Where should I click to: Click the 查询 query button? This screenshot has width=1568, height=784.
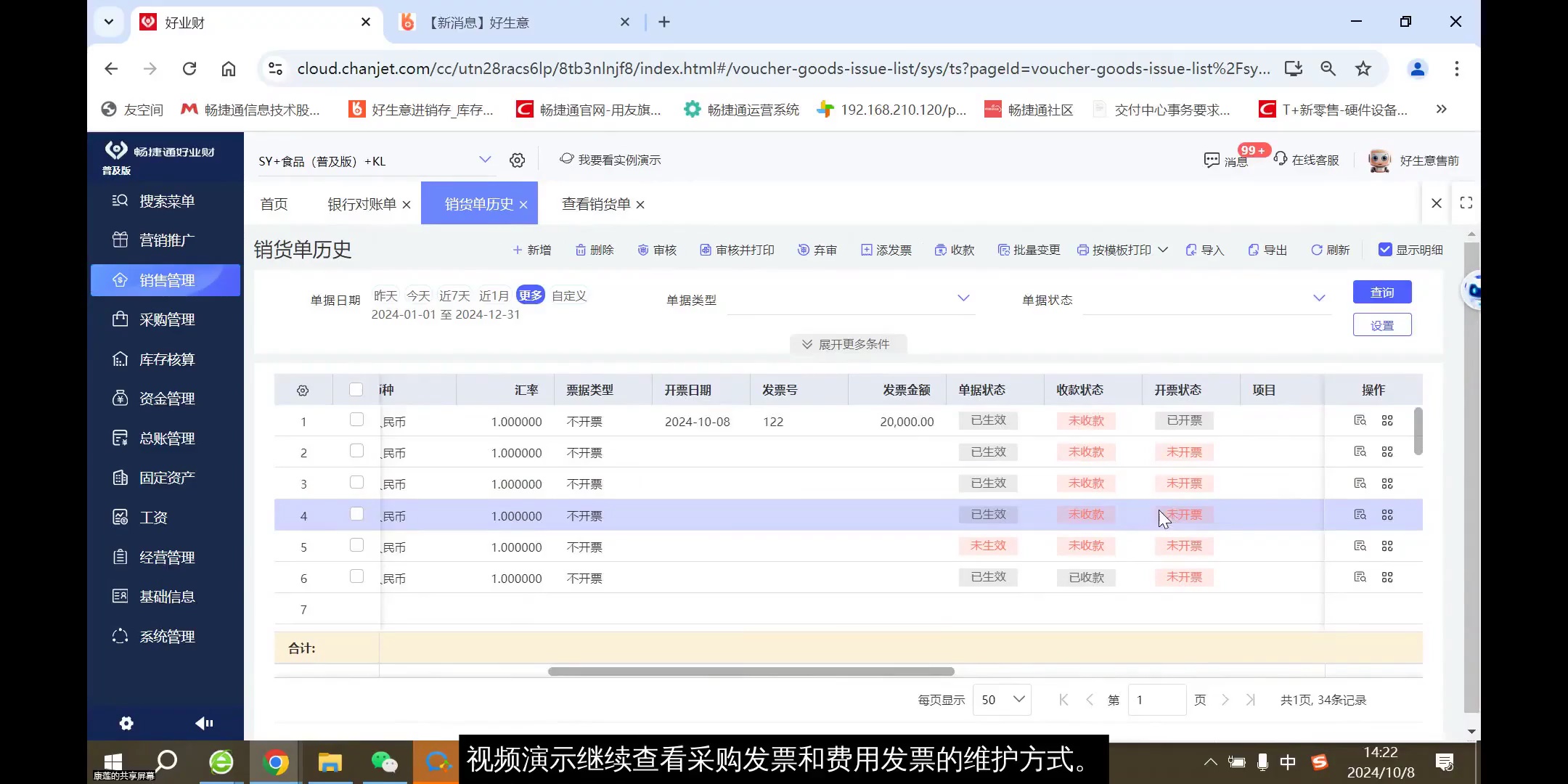click(1381, 291)
